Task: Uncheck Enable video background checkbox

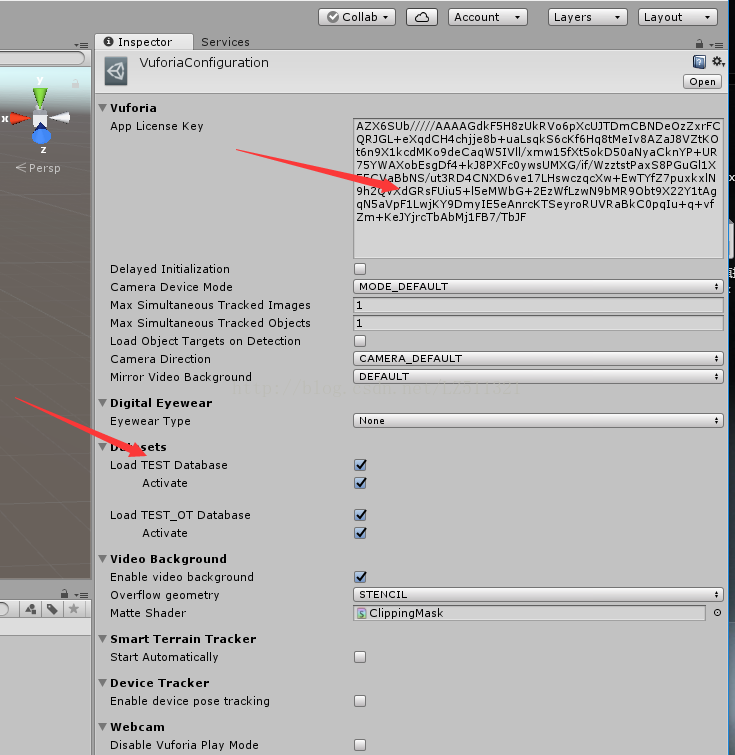Action: tap(360, 577)
